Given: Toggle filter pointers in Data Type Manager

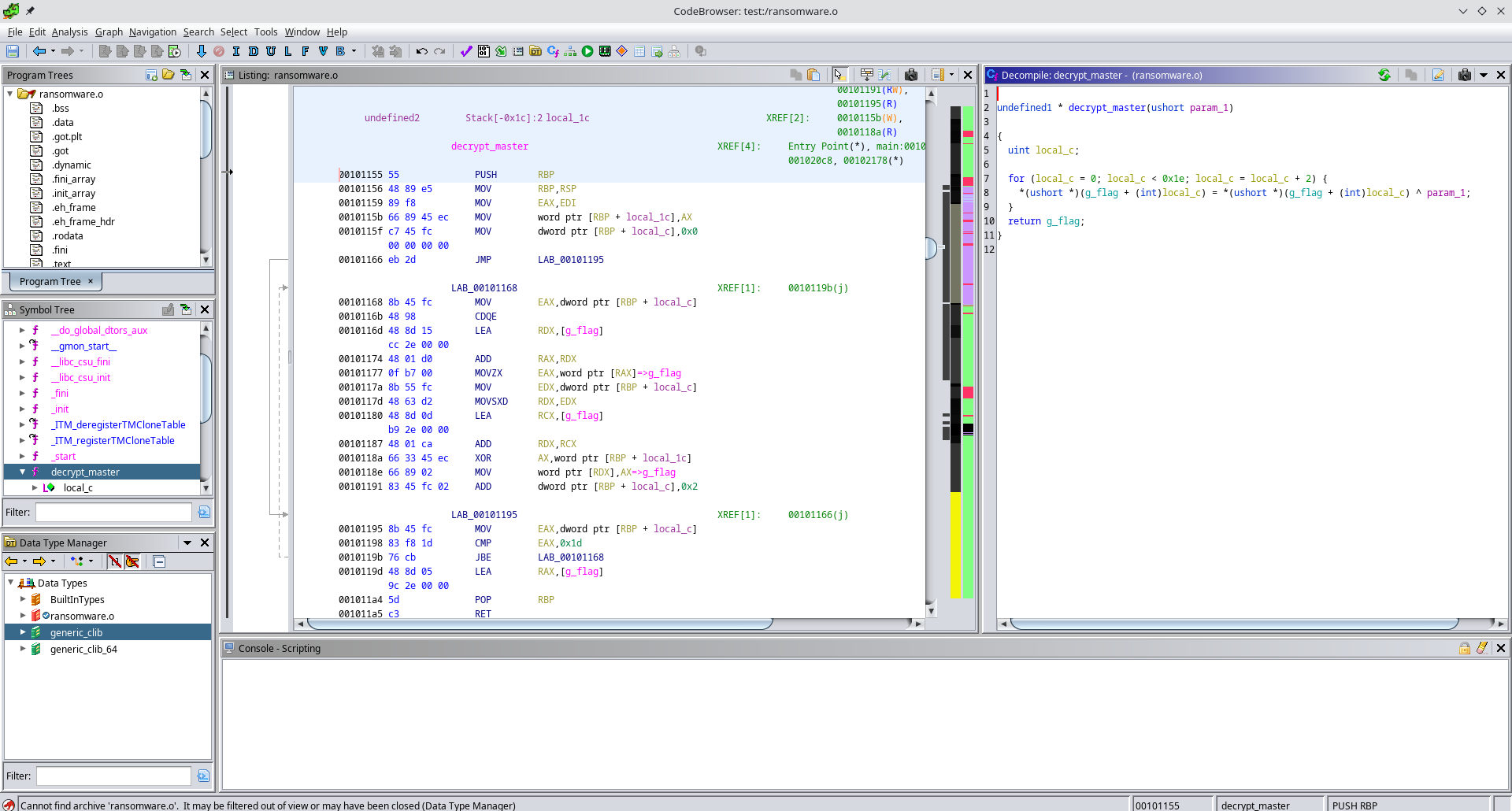Looking at the screenshot, I should [x=132, y=561].
